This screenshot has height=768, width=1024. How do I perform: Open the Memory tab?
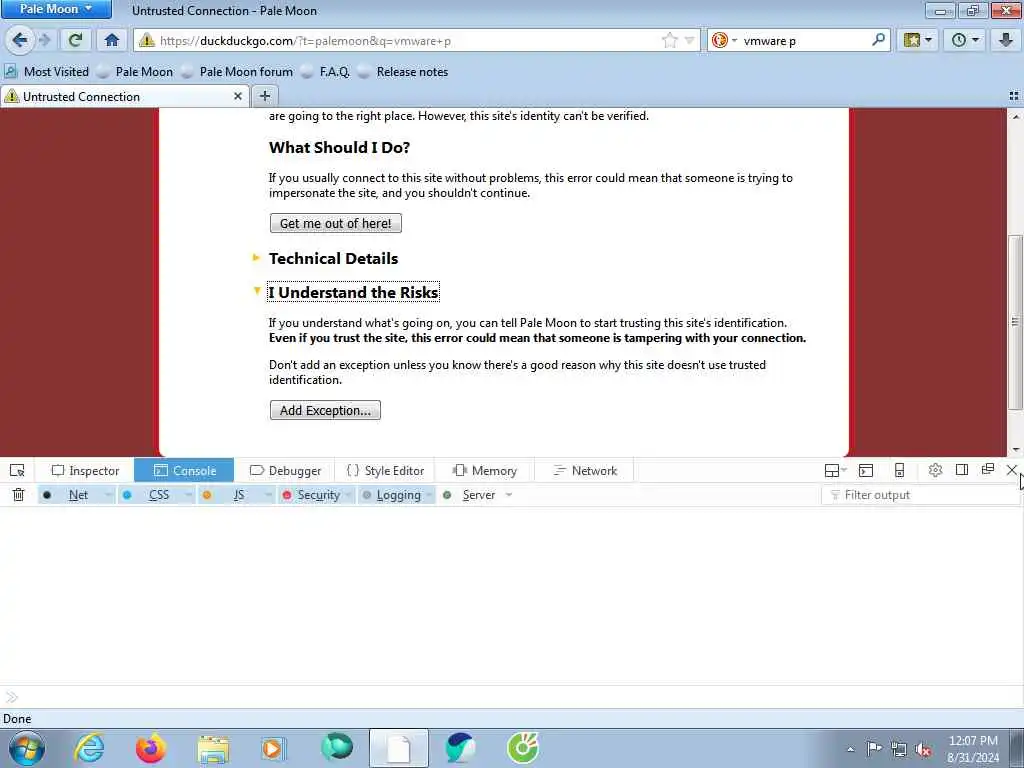[485, 470]
